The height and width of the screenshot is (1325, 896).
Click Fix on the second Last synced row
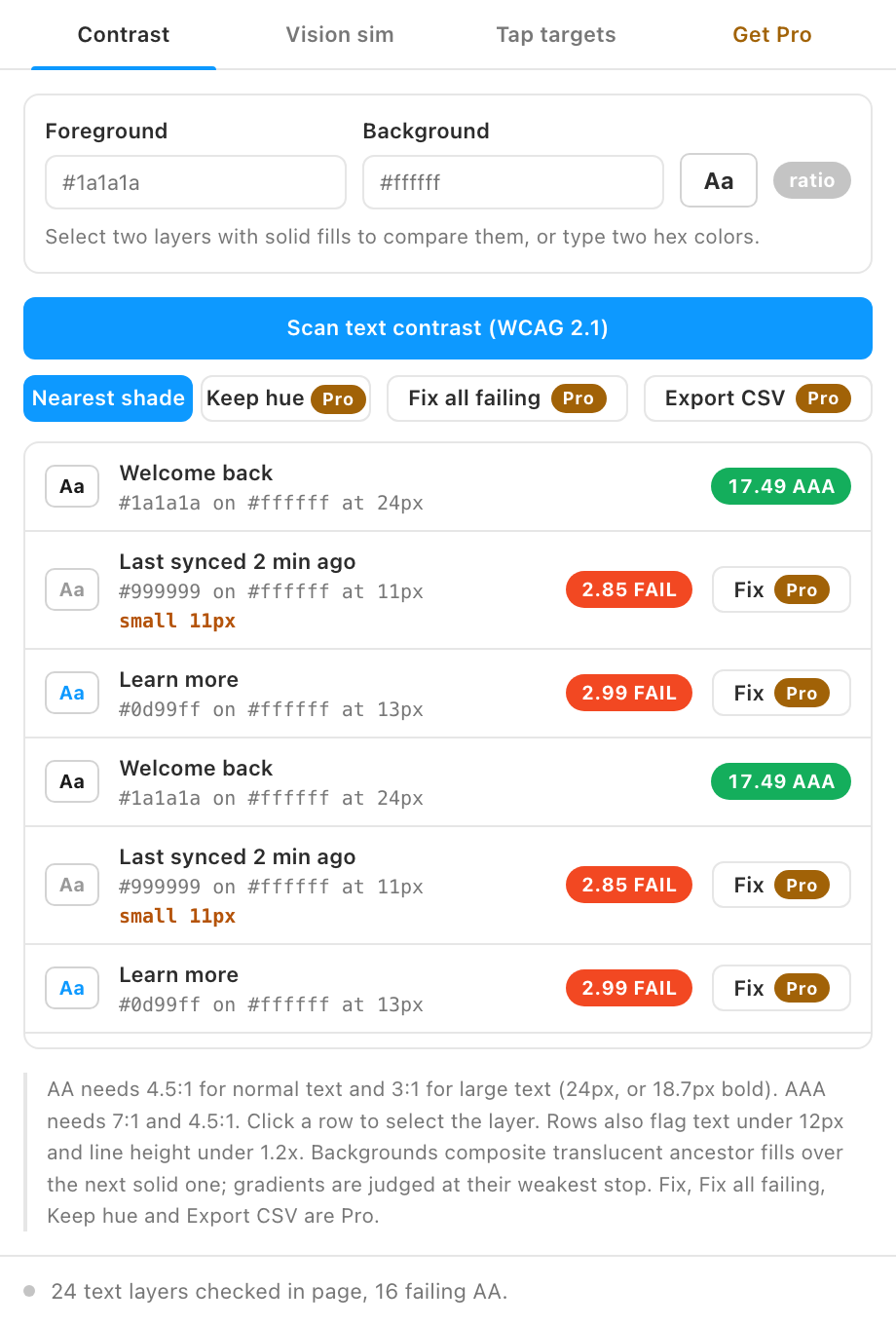pyautogui.click(x=781, y=885)
